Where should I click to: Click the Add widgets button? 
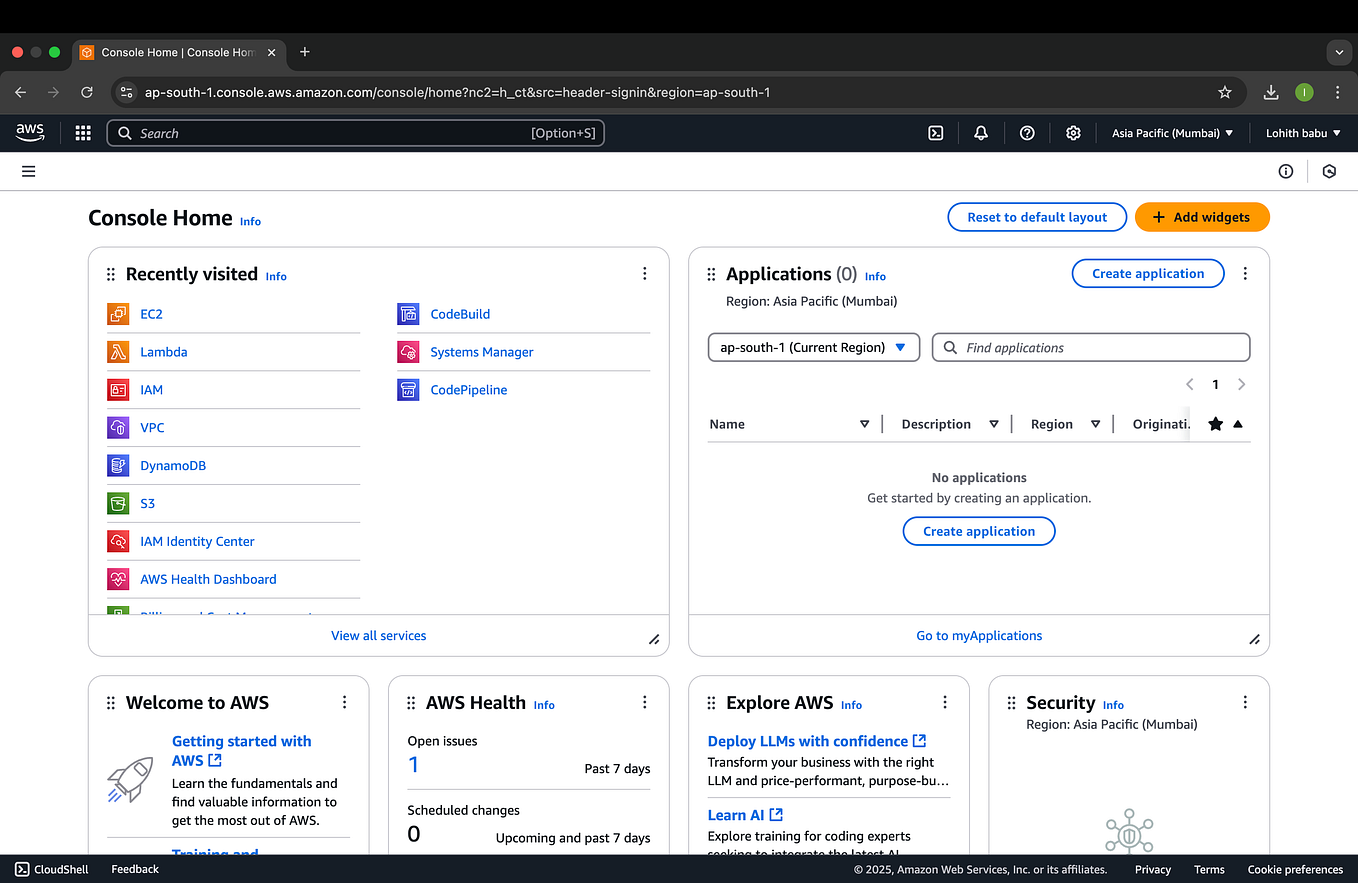pyautogui.click(x=1202, y=217)
